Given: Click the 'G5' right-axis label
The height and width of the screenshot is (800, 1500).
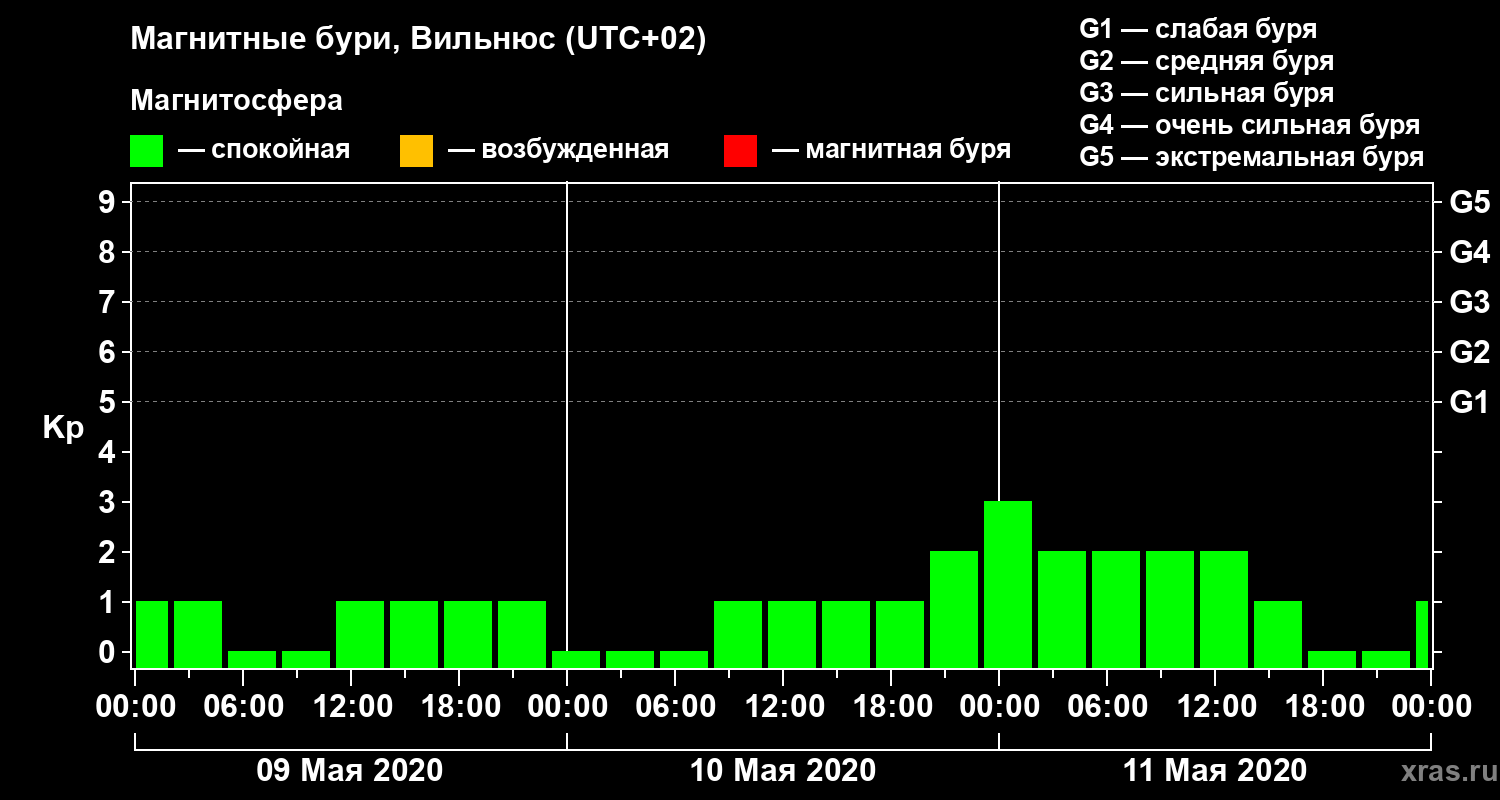Looking at the screenshot, I should coord(1469,203).
